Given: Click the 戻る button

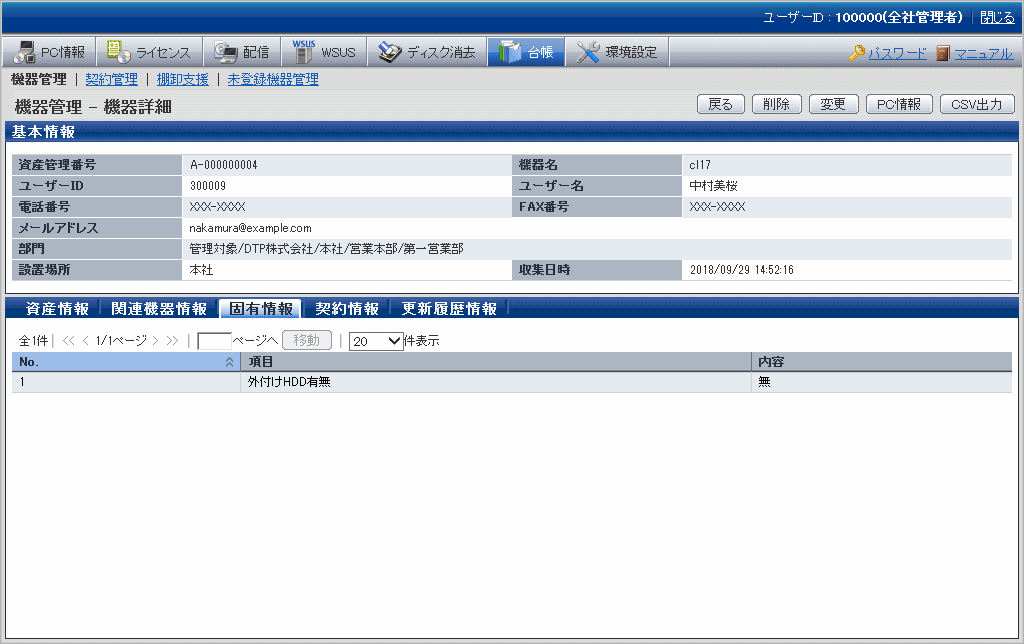Looking at the screenshot, I should [721, 104].
